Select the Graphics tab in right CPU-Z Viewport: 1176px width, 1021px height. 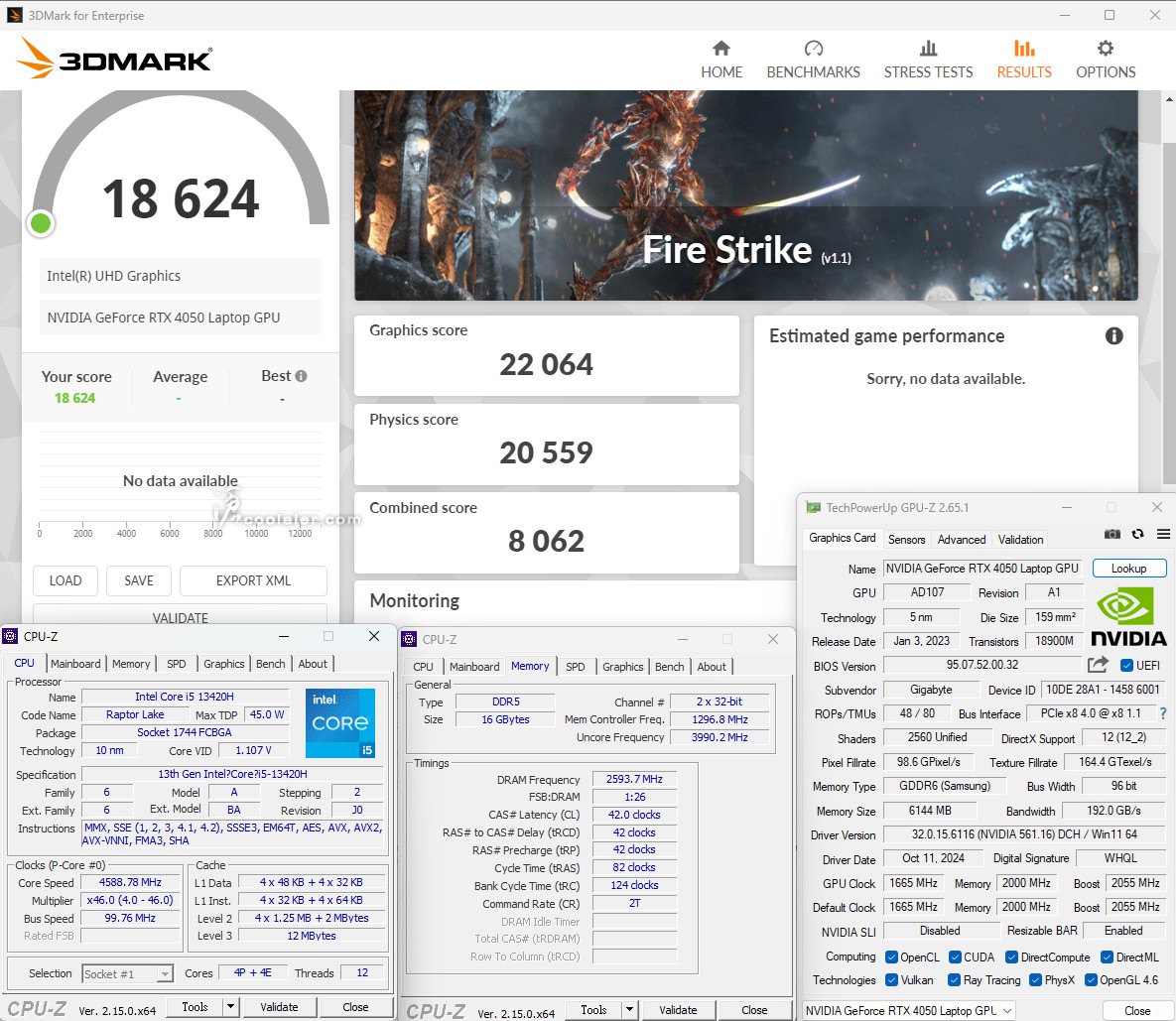click(623, 667)
